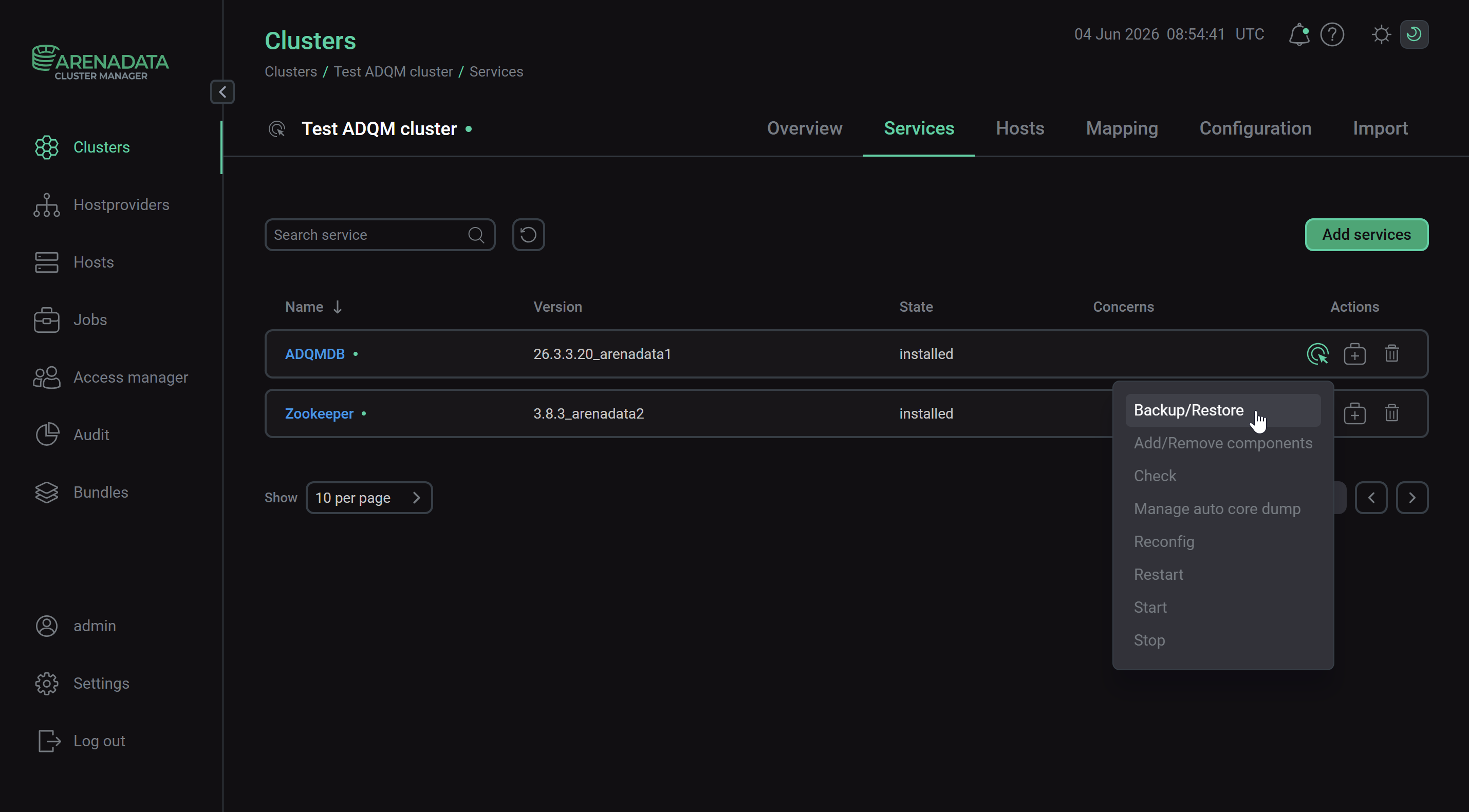Focus the Search service field
Screen dimensions: 1469x812
pos(380,235)
